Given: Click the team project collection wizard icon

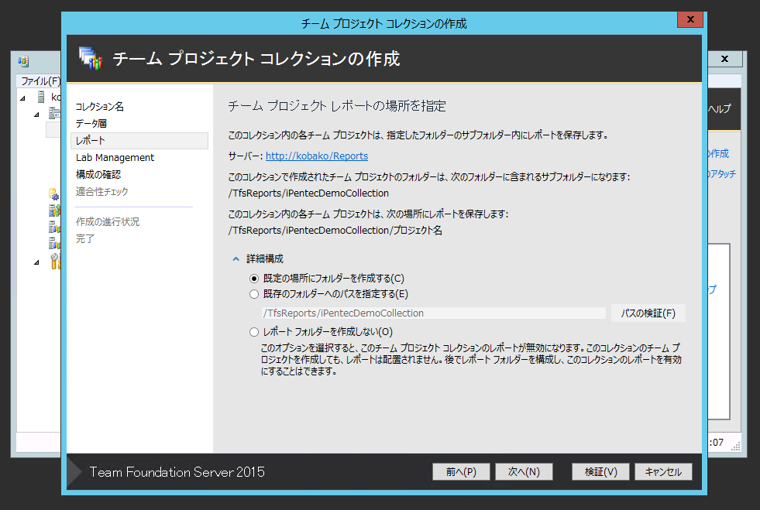Looking at the screenshot, I should pyautogui.click(x=91, y=58).
